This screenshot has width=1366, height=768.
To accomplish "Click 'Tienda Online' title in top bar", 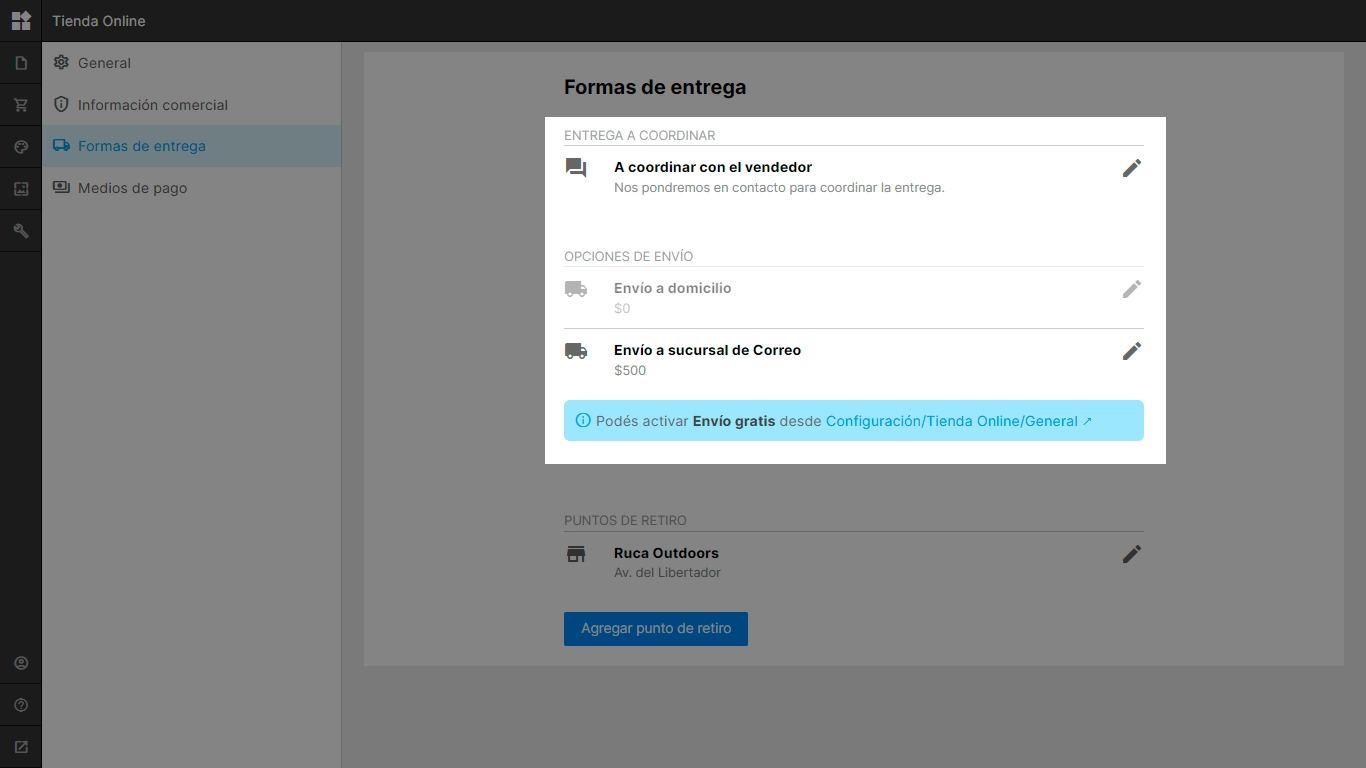I will [x=99, y=21].
